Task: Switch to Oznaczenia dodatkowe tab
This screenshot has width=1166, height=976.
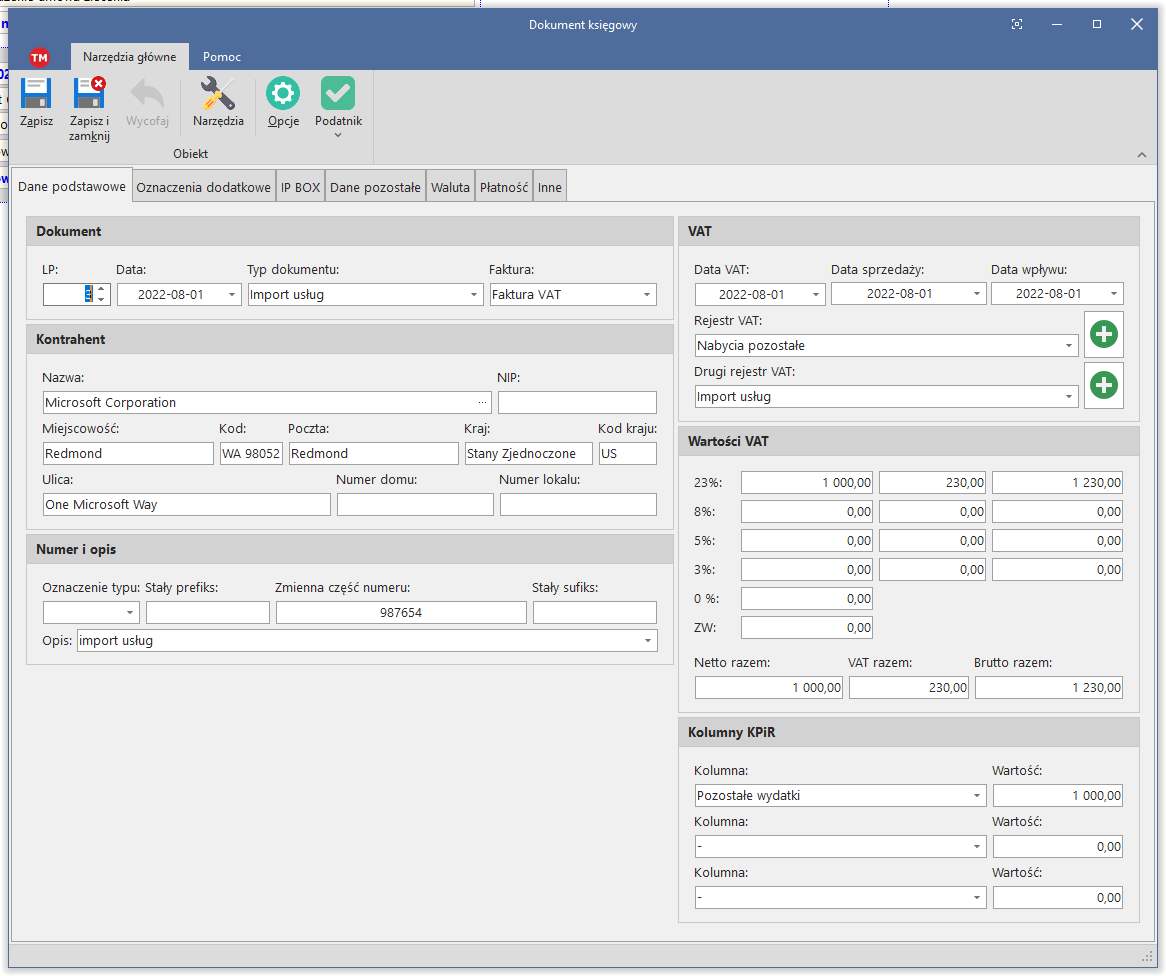Action: coord(204,187)
